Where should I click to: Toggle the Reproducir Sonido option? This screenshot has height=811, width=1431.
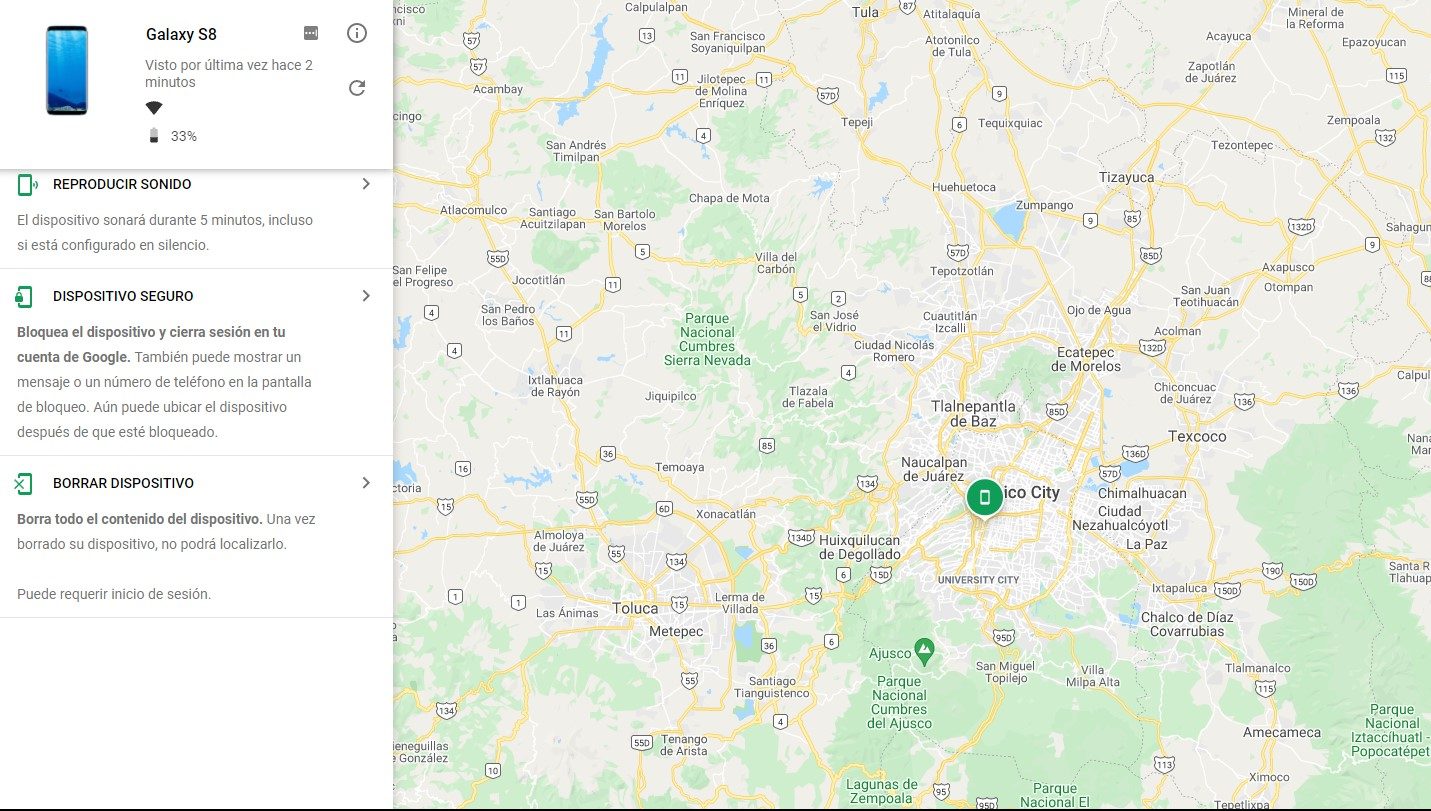122,184
